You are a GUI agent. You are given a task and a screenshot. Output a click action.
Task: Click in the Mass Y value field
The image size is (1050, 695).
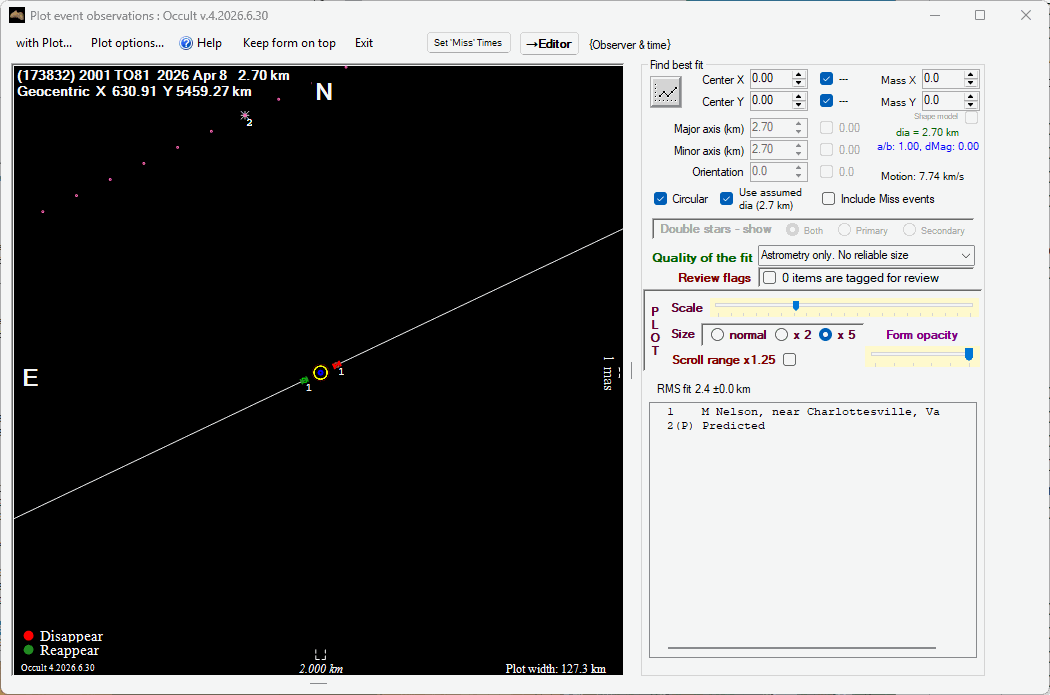coord(943,100)
